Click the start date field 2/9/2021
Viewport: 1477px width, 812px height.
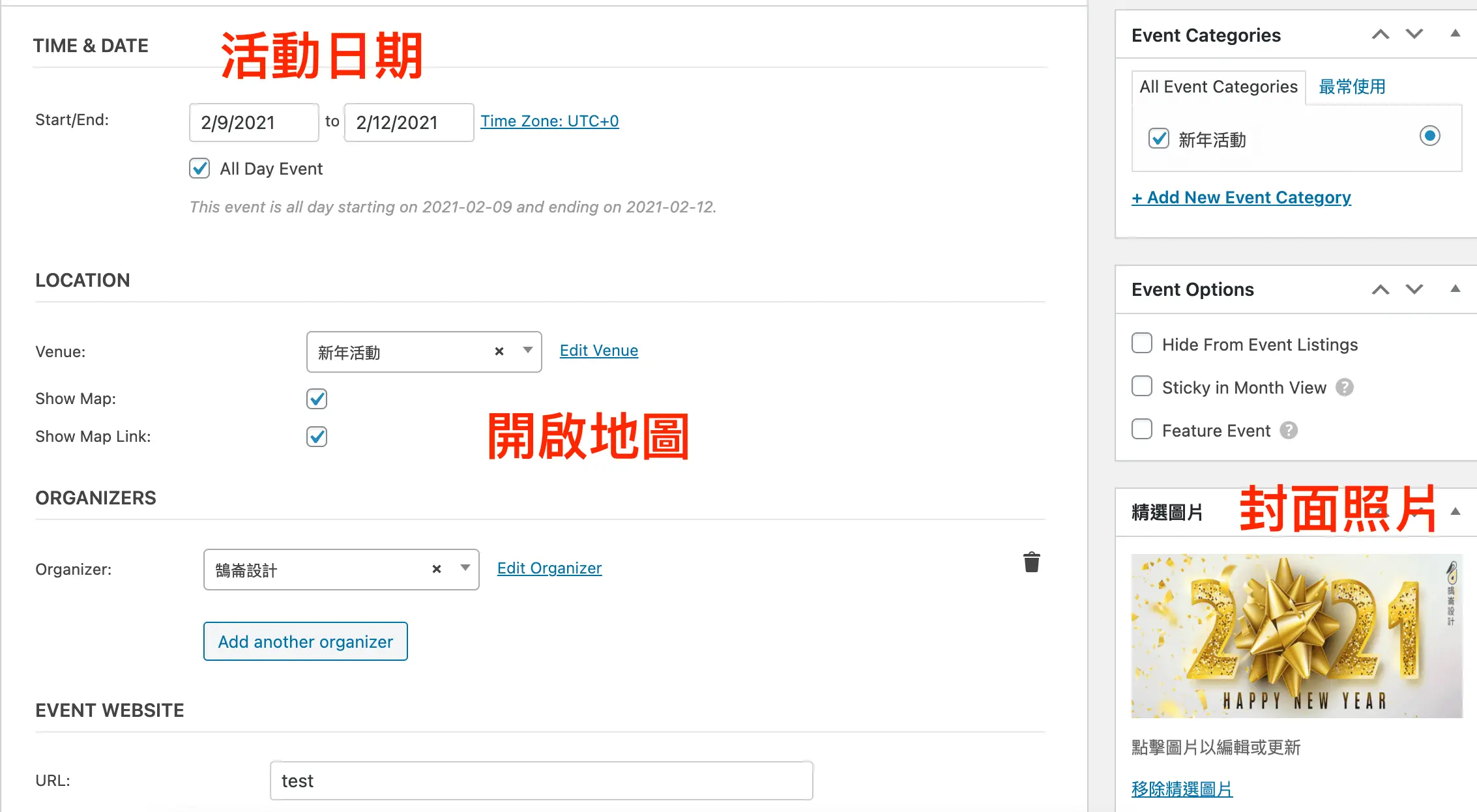tap(254, 123)
